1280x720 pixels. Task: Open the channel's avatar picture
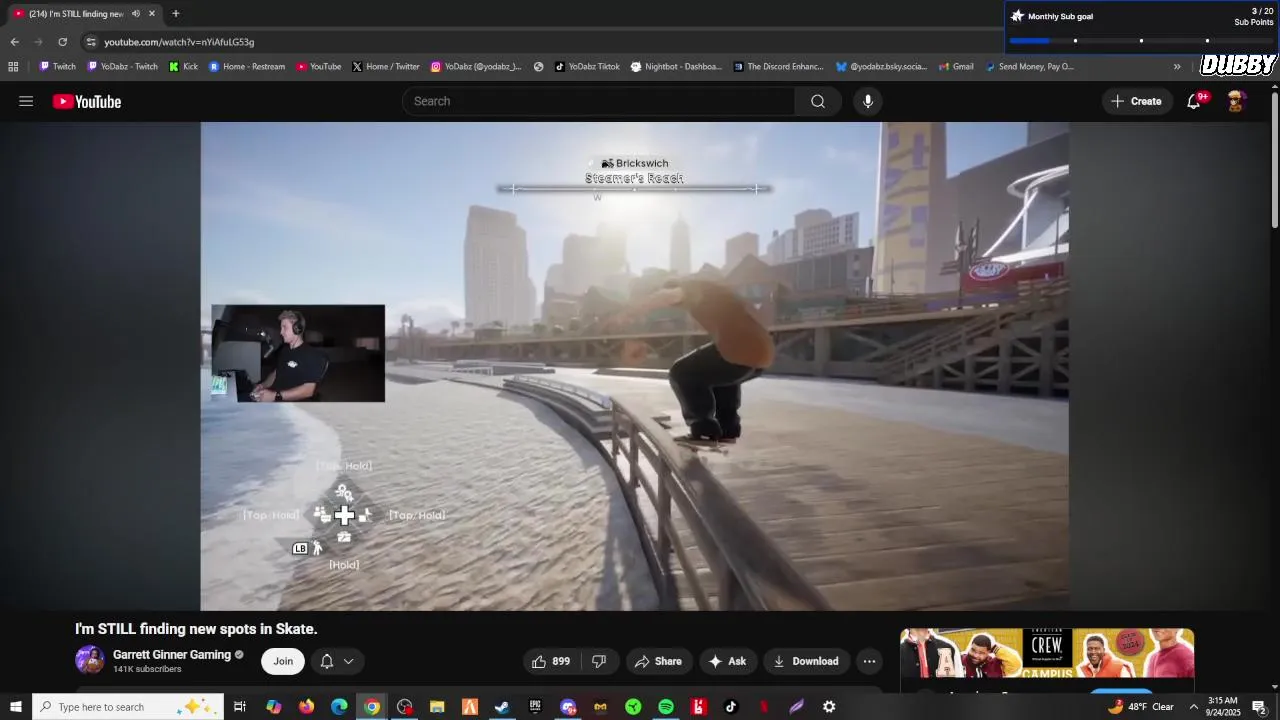pyautogui.click(x=90, y=660)
